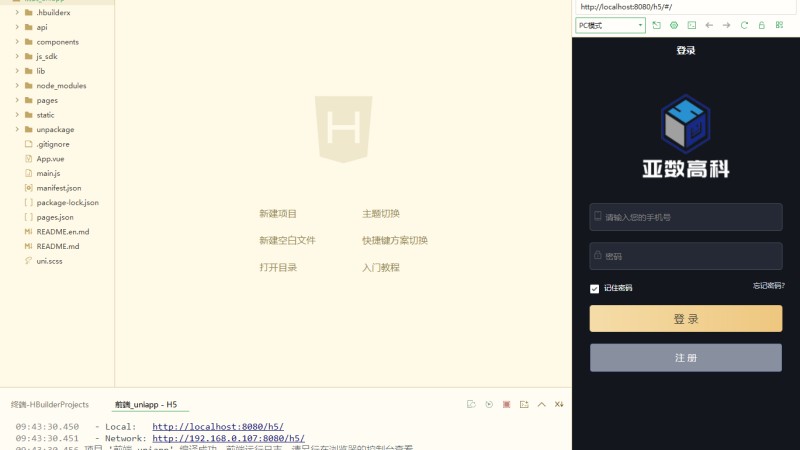
Task: Click the pages.json bracket icon
Action: coord(29,217)
